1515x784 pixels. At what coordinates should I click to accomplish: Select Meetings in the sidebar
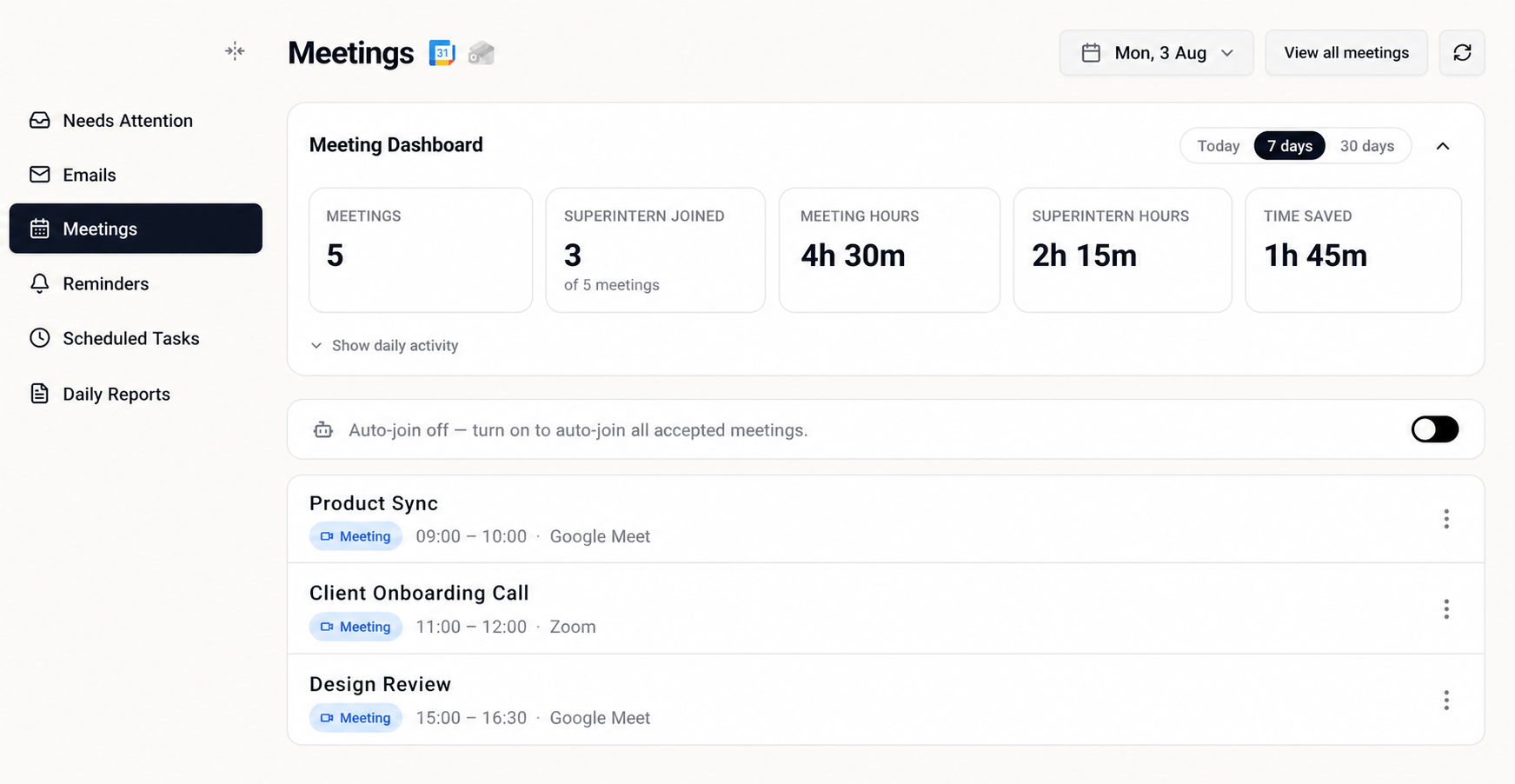(x=136, y=229)
